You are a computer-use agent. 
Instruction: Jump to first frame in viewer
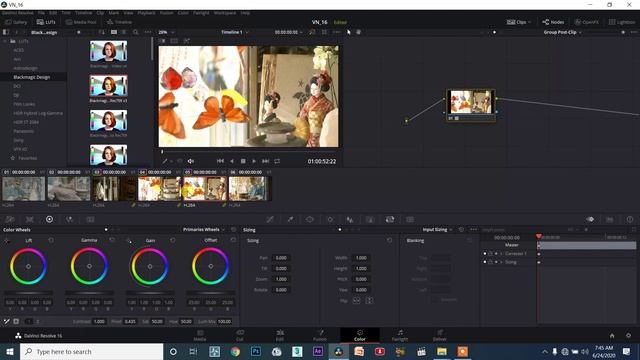220,161
